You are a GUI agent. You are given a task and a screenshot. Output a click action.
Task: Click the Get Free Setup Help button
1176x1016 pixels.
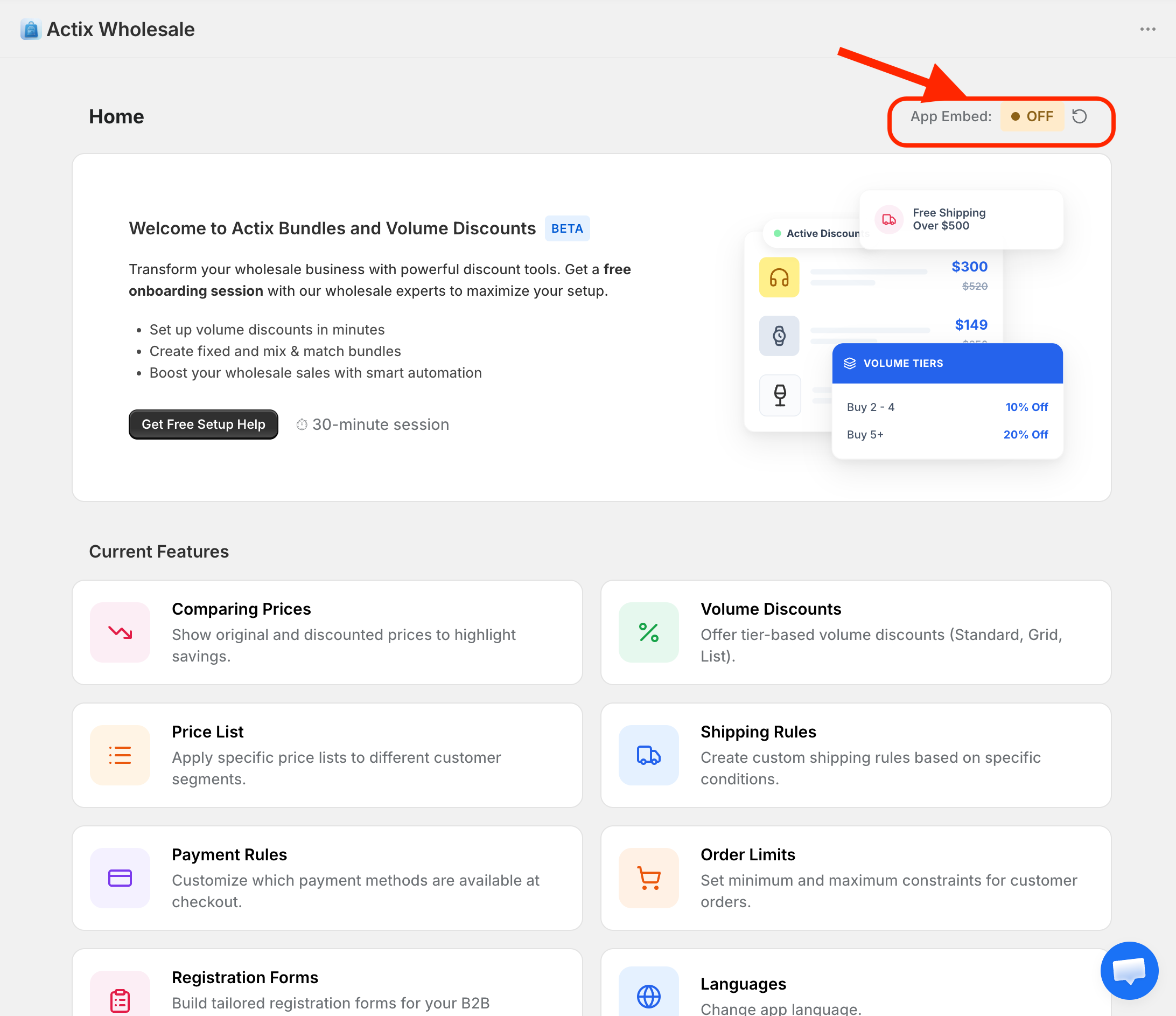tap(203, 425)
